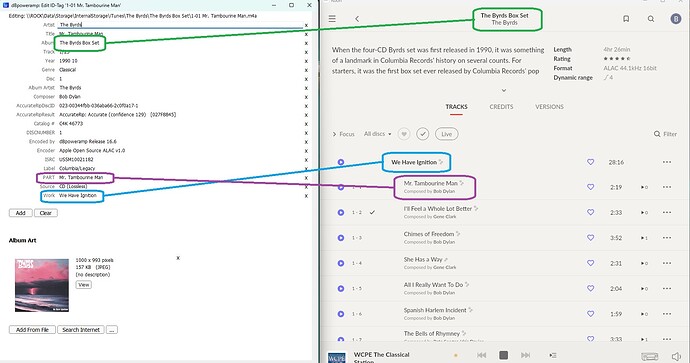Skip to previous track in footer

(481, 355)
